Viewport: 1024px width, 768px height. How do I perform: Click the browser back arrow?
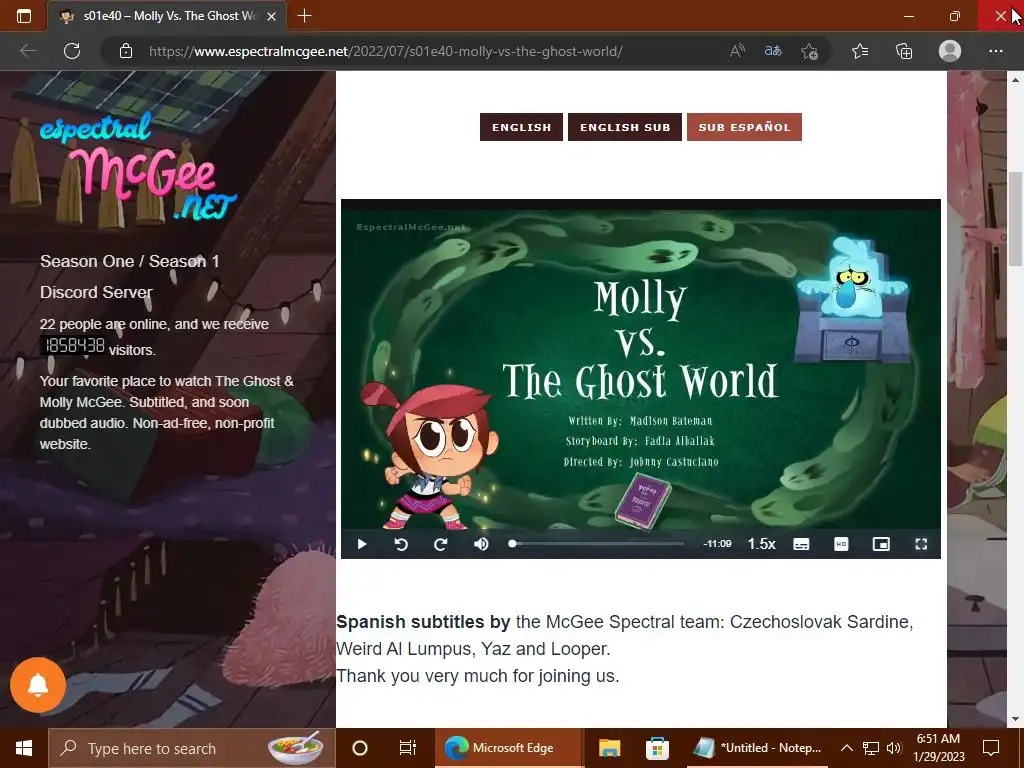coord(27,51)
